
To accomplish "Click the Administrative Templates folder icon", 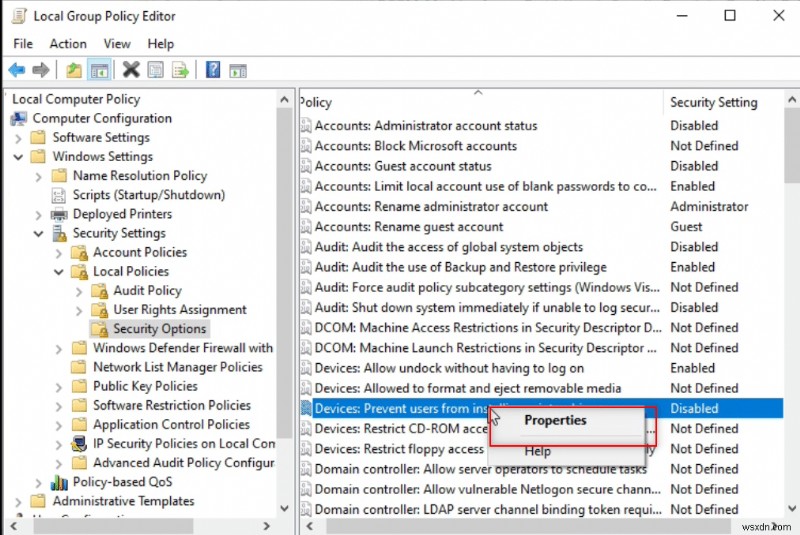I will click(38, 501).
